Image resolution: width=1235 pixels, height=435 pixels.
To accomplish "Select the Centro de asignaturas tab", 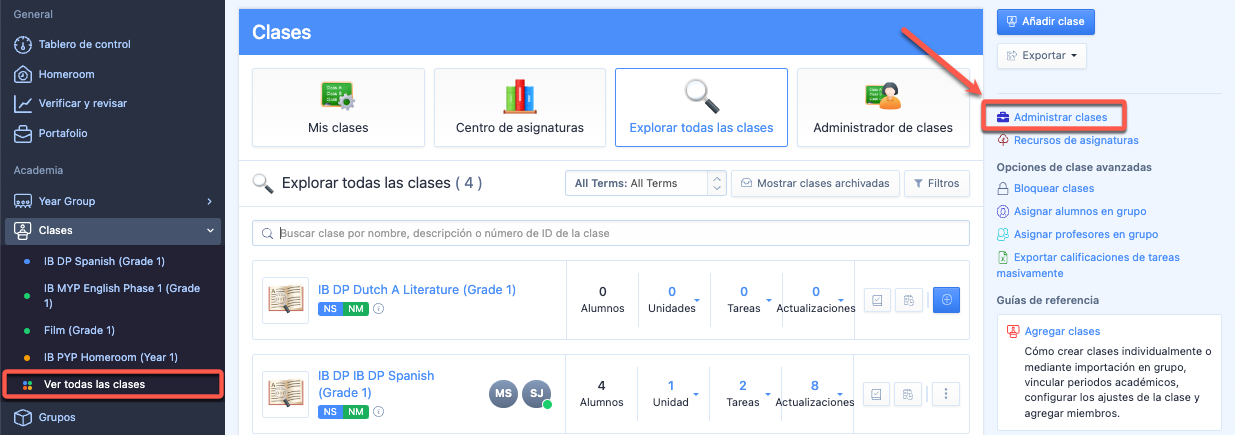I will tap(519, 108).
